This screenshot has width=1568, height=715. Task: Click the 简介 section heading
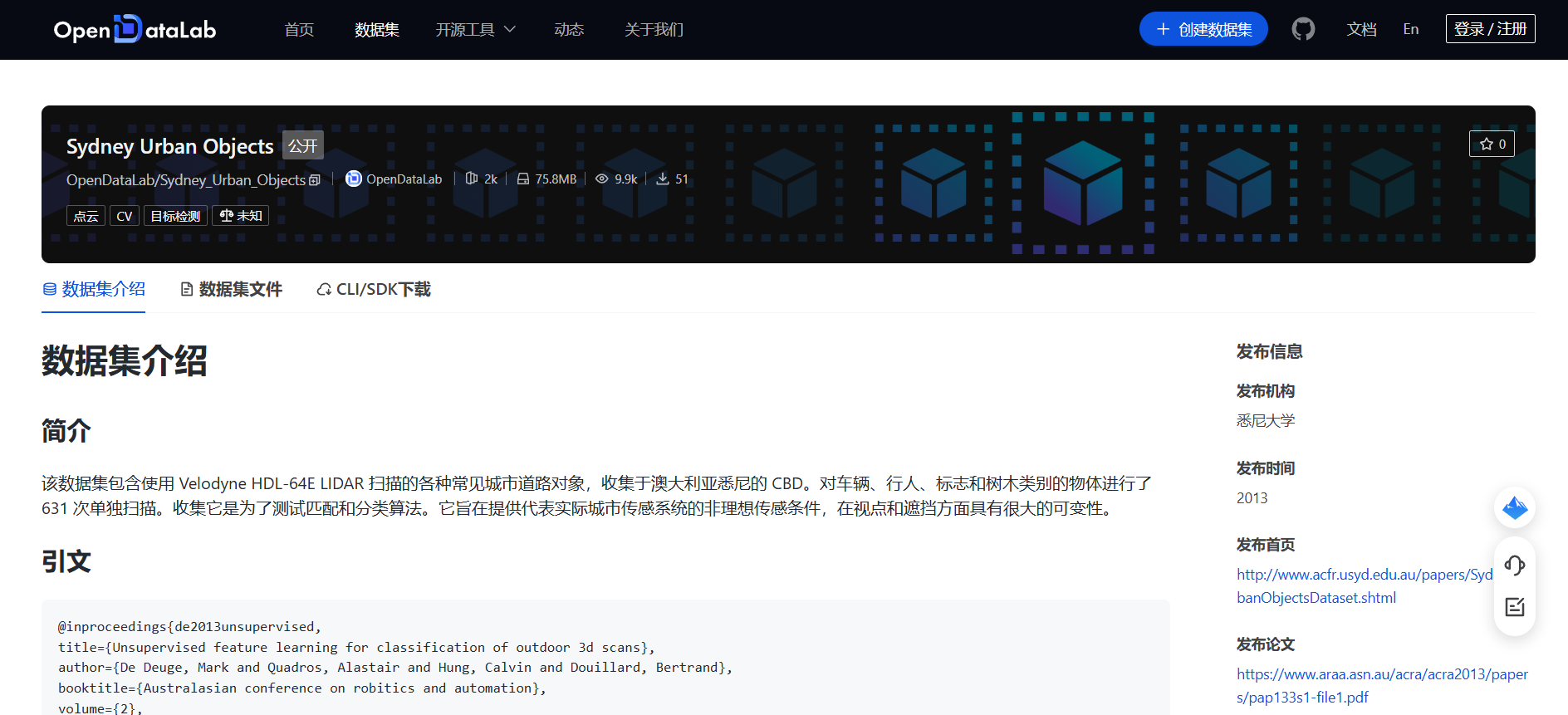(x=66, y=431)
